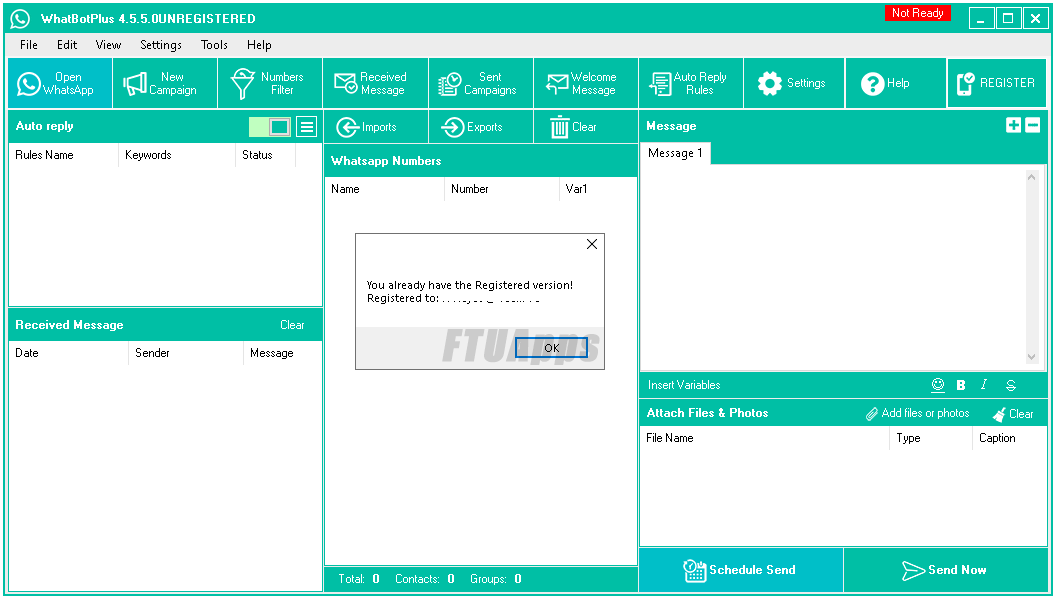Import WhatsApp numbers
Screen dimensions: 1056x599
click(376, 127)
